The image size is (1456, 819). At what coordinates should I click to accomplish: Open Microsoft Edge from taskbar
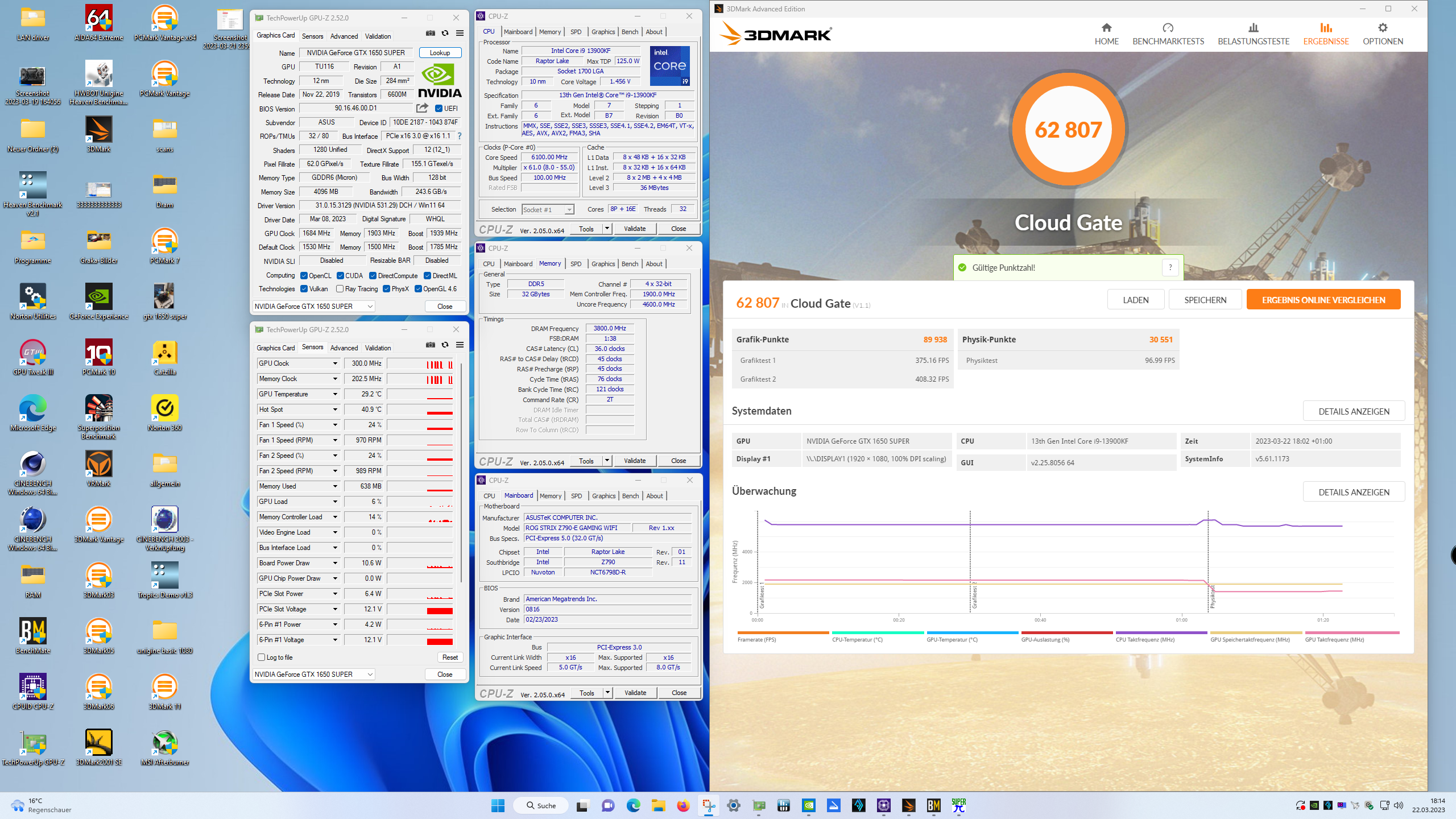coord(633,805)
